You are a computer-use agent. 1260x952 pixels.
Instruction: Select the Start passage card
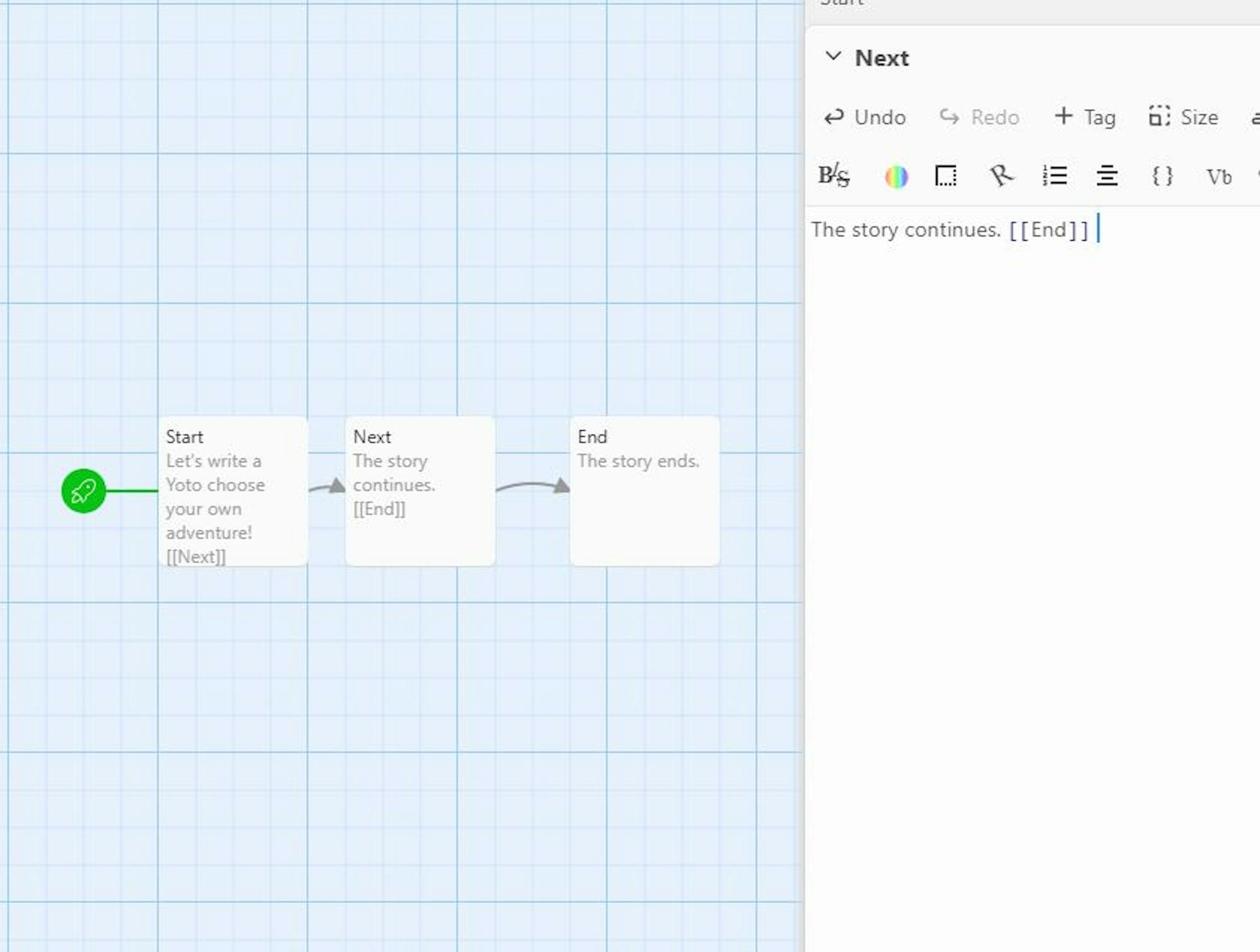(233, 491)
